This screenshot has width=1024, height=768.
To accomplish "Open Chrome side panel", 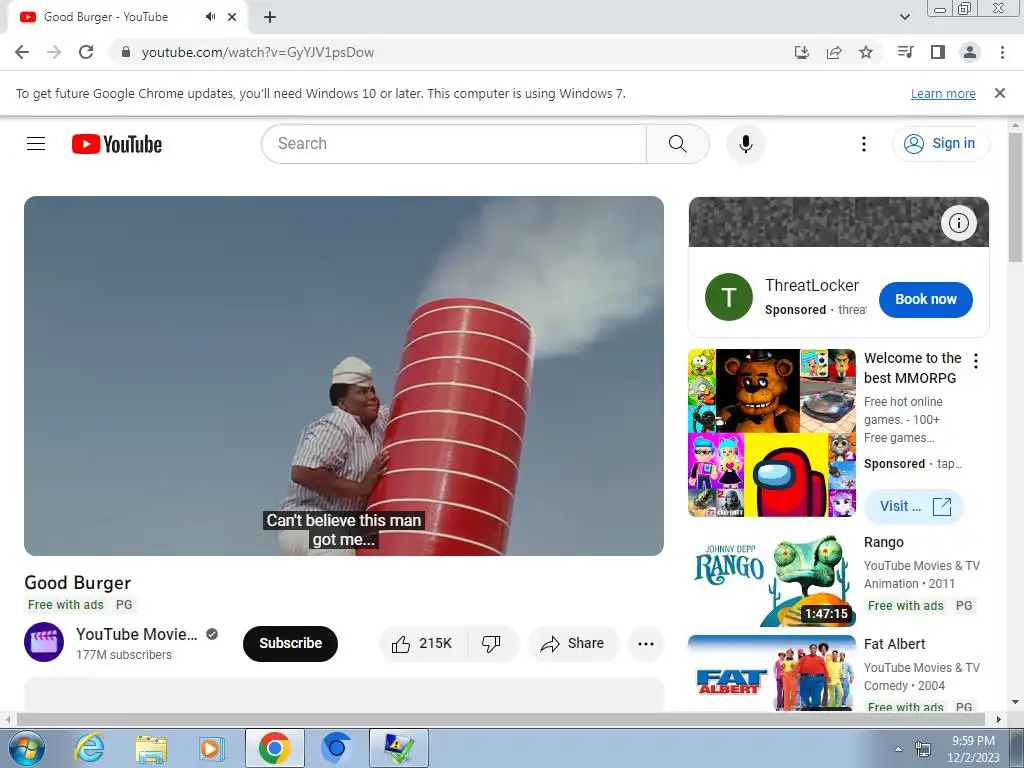I will tap(938, 52).
